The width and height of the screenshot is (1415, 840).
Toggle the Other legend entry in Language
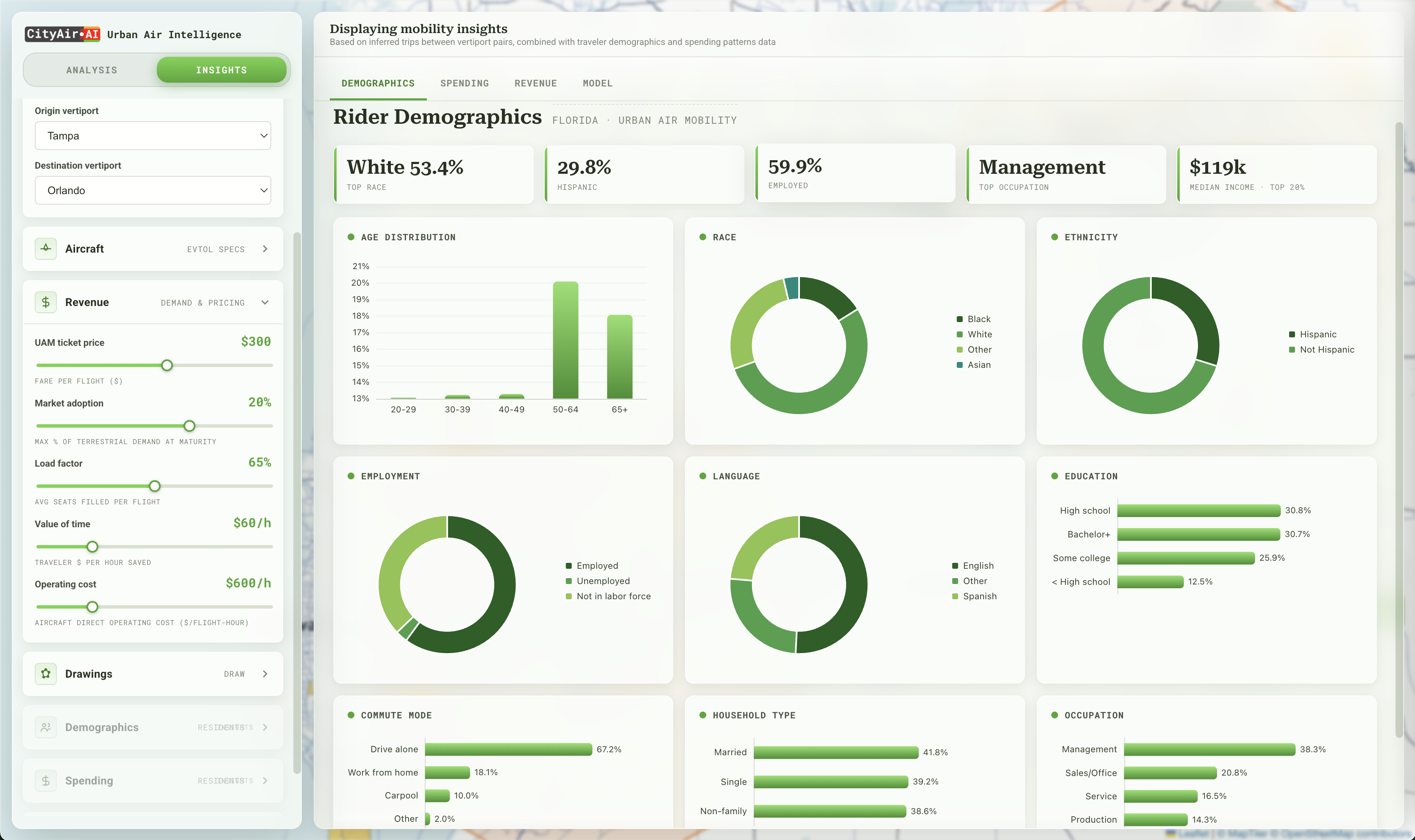pos(969,581)
